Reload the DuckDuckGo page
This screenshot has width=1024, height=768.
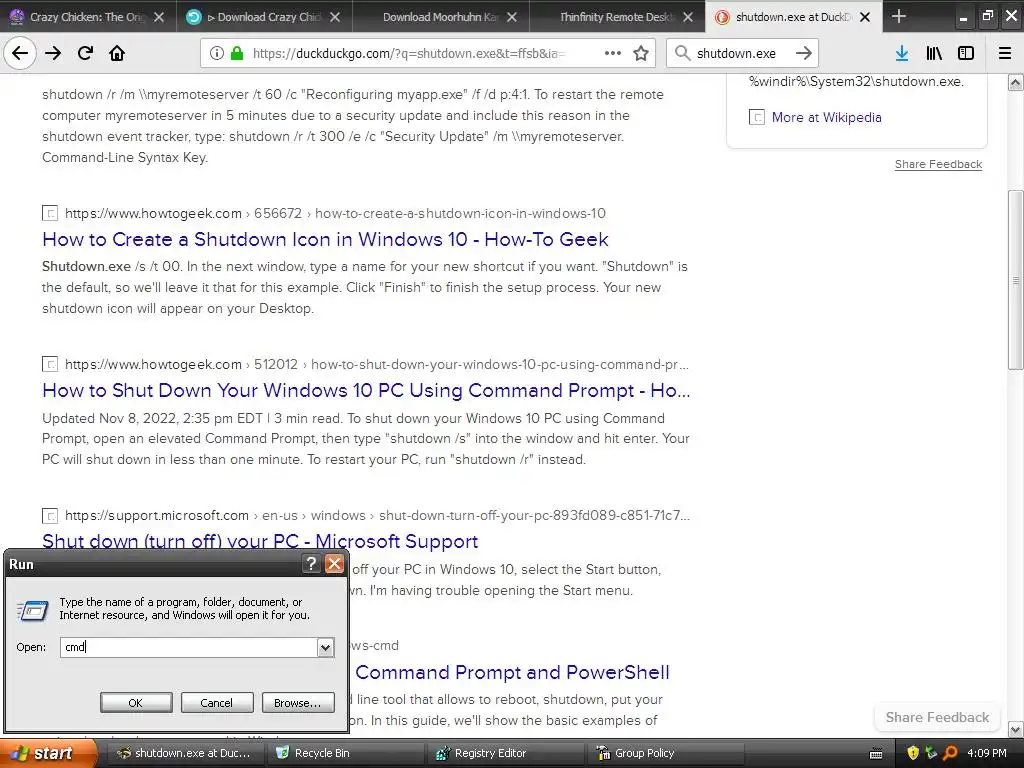(85, 53)
